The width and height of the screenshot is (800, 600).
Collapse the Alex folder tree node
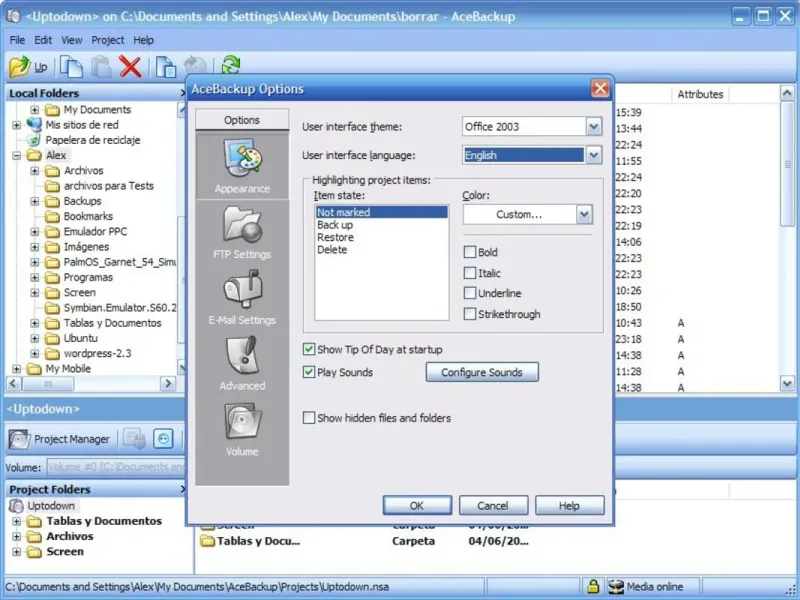point(17,155)
